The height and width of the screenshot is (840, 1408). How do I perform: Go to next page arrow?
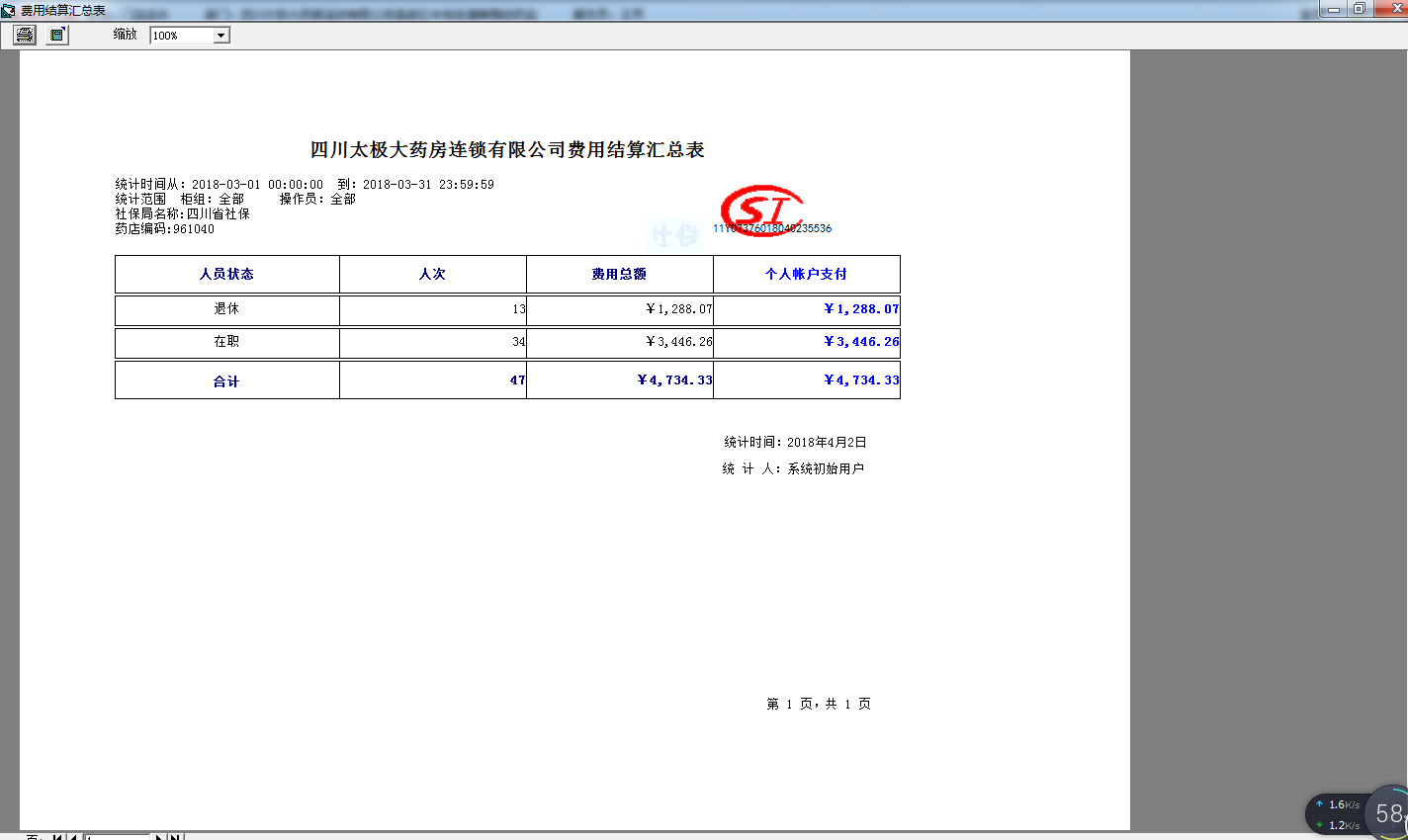[x=158, y=836]
